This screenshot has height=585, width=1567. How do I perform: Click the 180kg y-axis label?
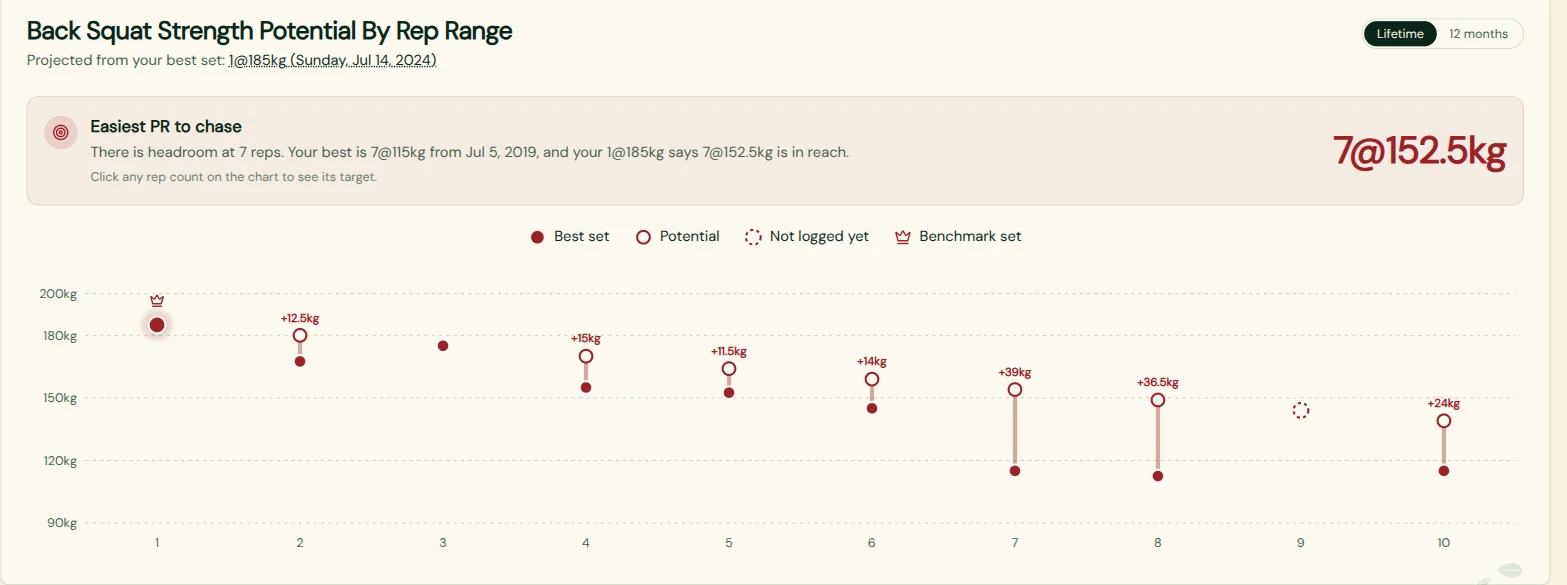click(58, 336)
